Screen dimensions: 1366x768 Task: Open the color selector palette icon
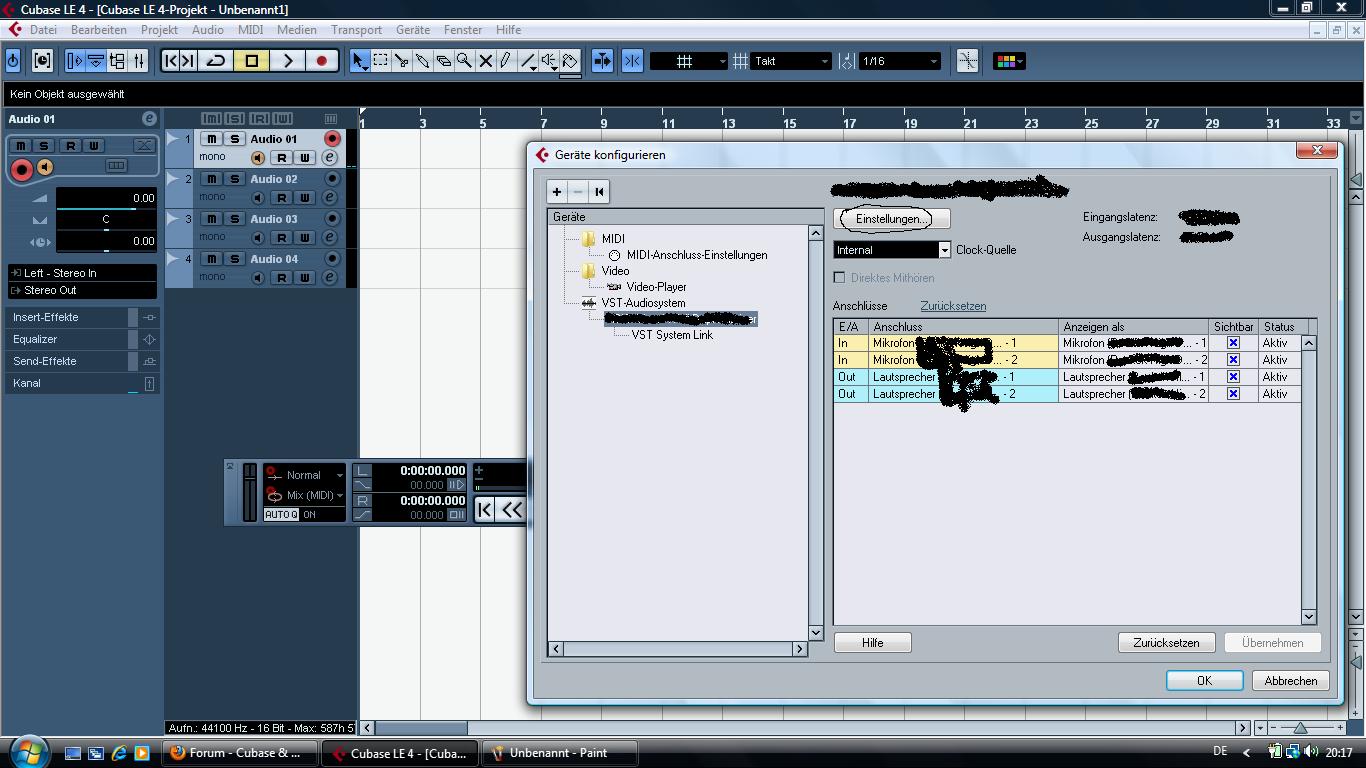(1007, 61)
